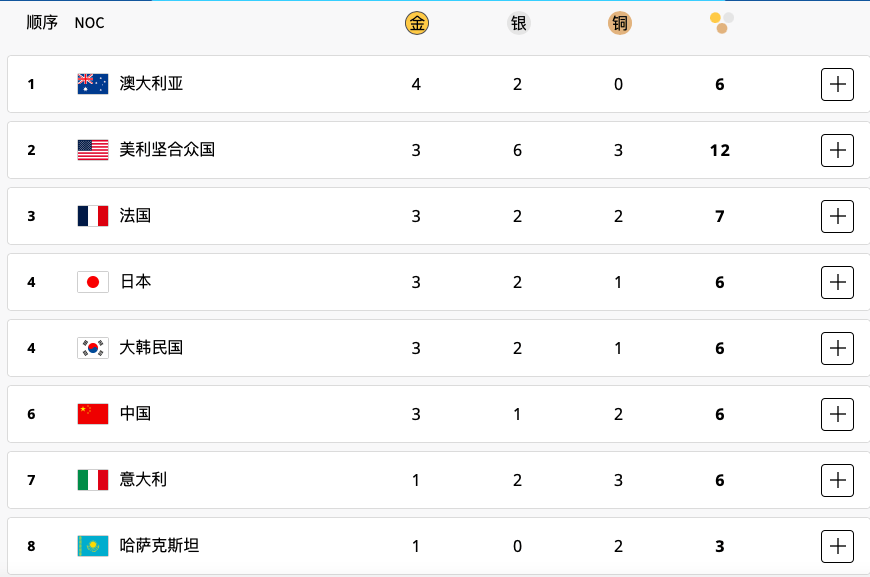This screenshot has width=870, height=577.
Task: Expand the row for 大韩民国
Action: point(837,348)
